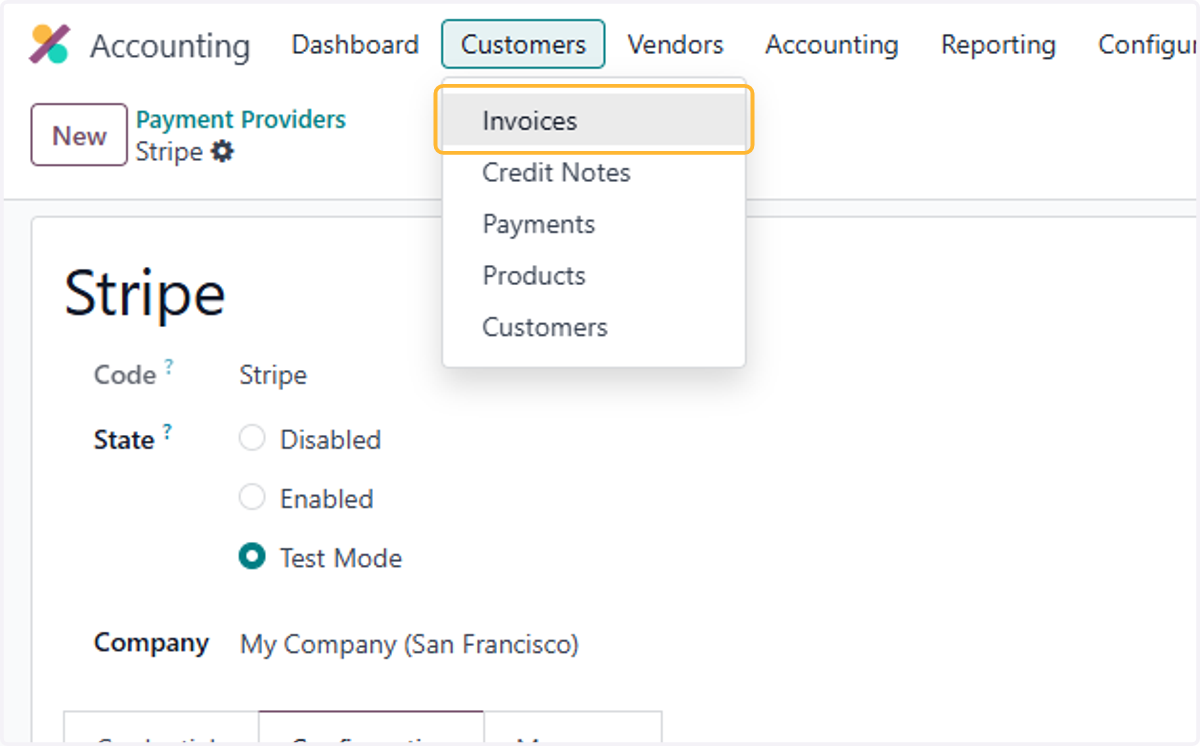Open the Stripe gear actions icon
The height and width of the screenshot is (746, 1200).
click(x=222, y=152)
